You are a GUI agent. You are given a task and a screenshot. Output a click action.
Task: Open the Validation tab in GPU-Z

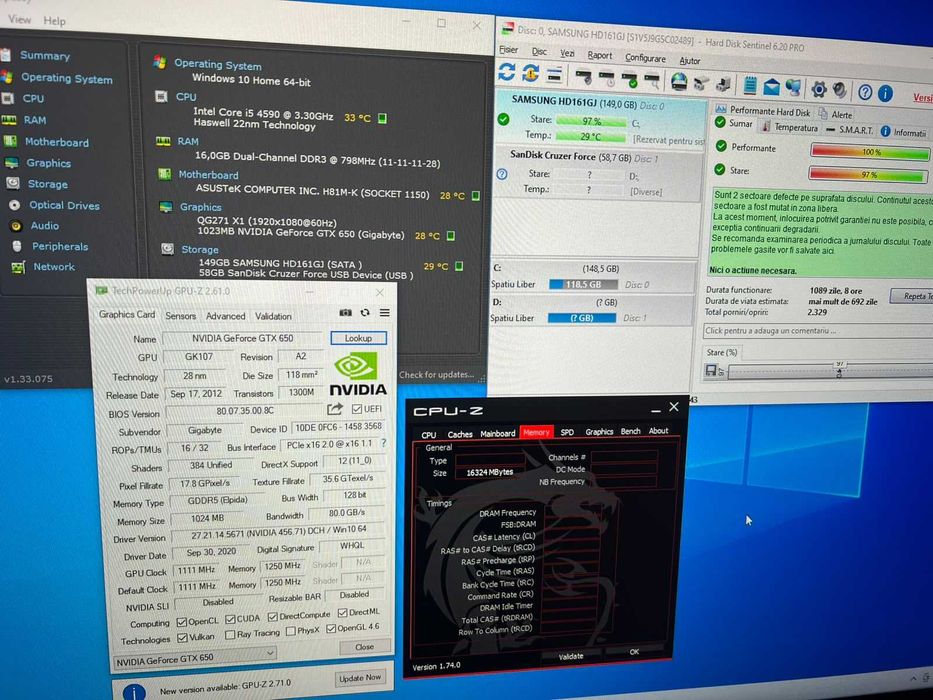click(273, 316)
